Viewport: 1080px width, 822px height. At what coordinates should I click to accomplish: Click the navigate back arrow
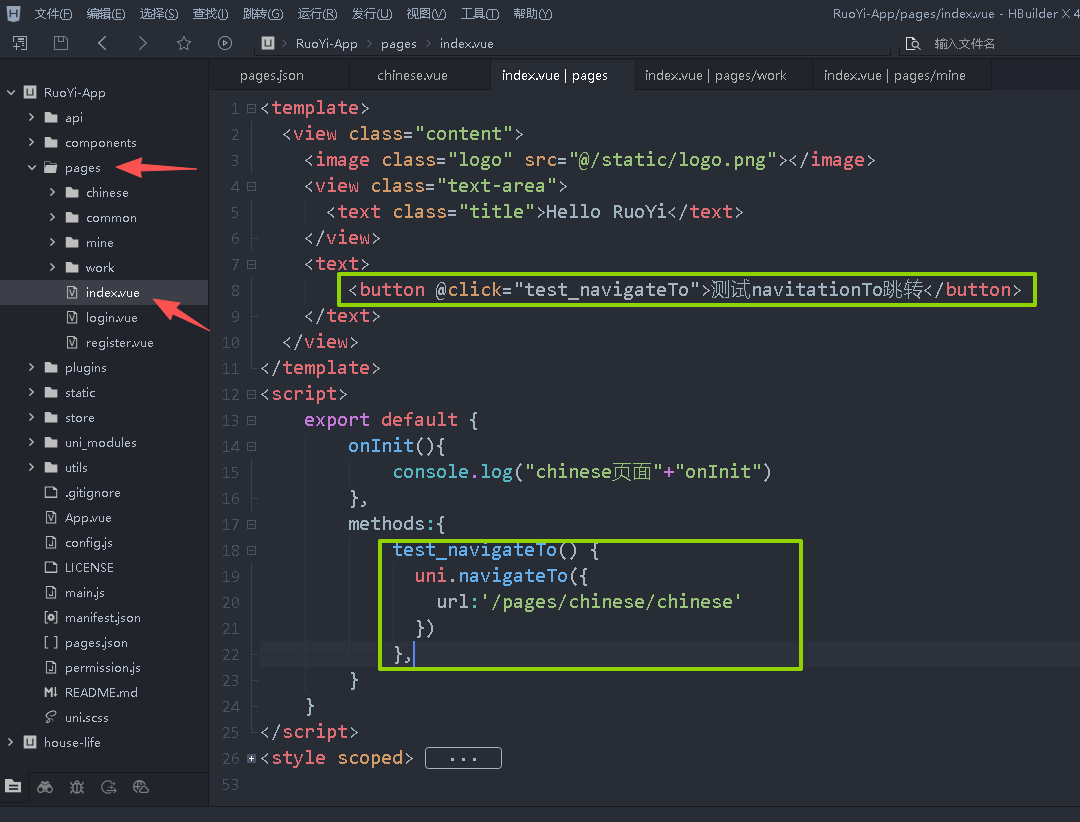pyautogui.click(x=102, y=43)
